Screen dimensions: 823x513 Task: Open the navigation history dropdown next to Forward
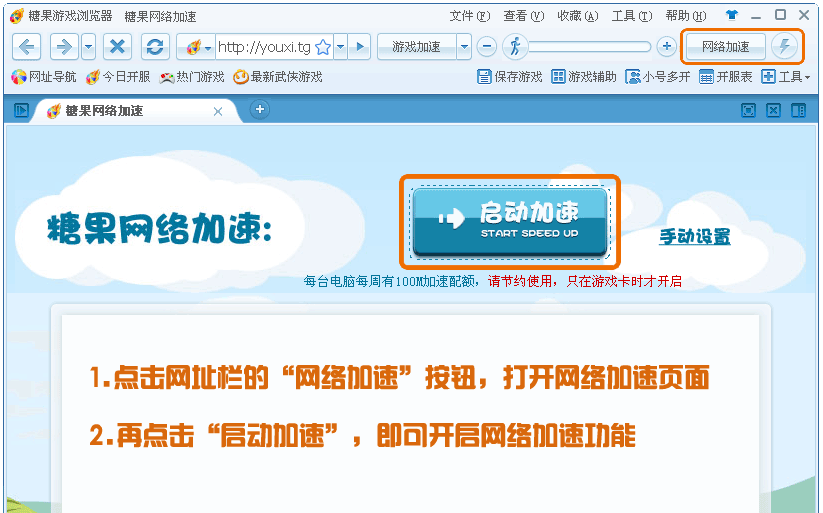tap(88, 47)
